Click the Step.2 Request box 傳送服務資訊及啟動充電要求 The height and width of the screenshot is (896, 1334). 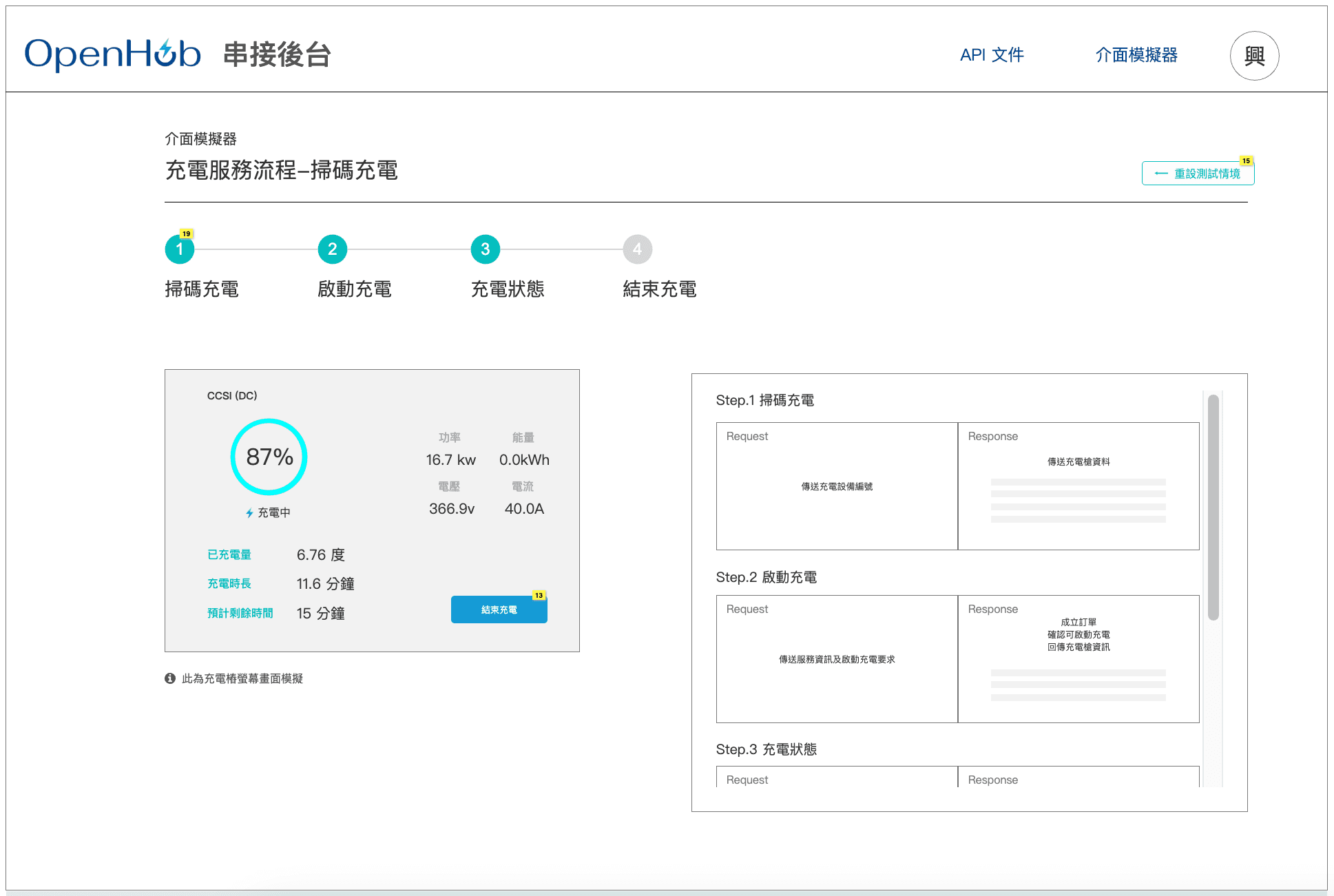tap(836, 659)
